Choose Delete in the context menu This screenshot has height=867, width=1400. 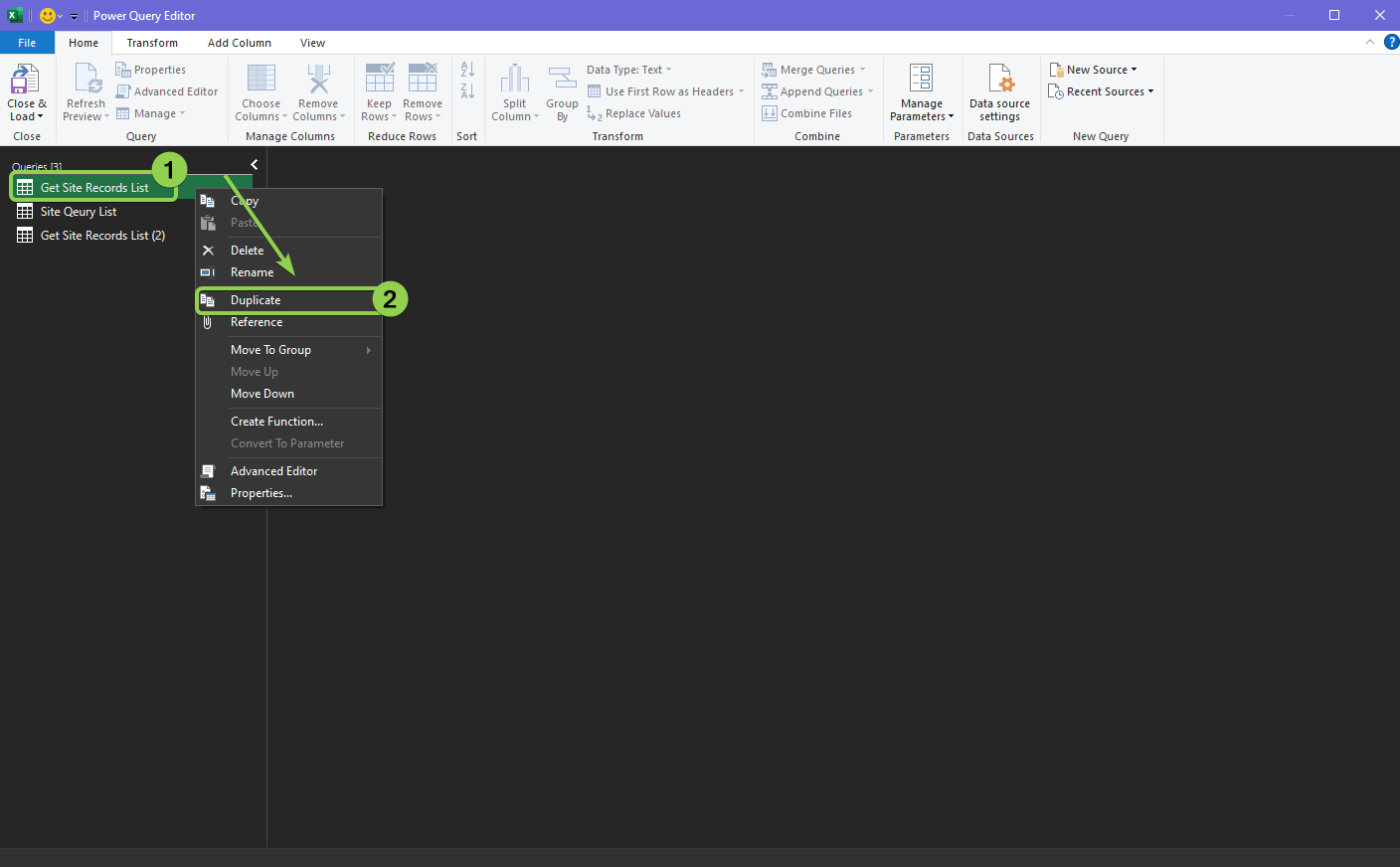pyautogui.click(x=288, y=251)
